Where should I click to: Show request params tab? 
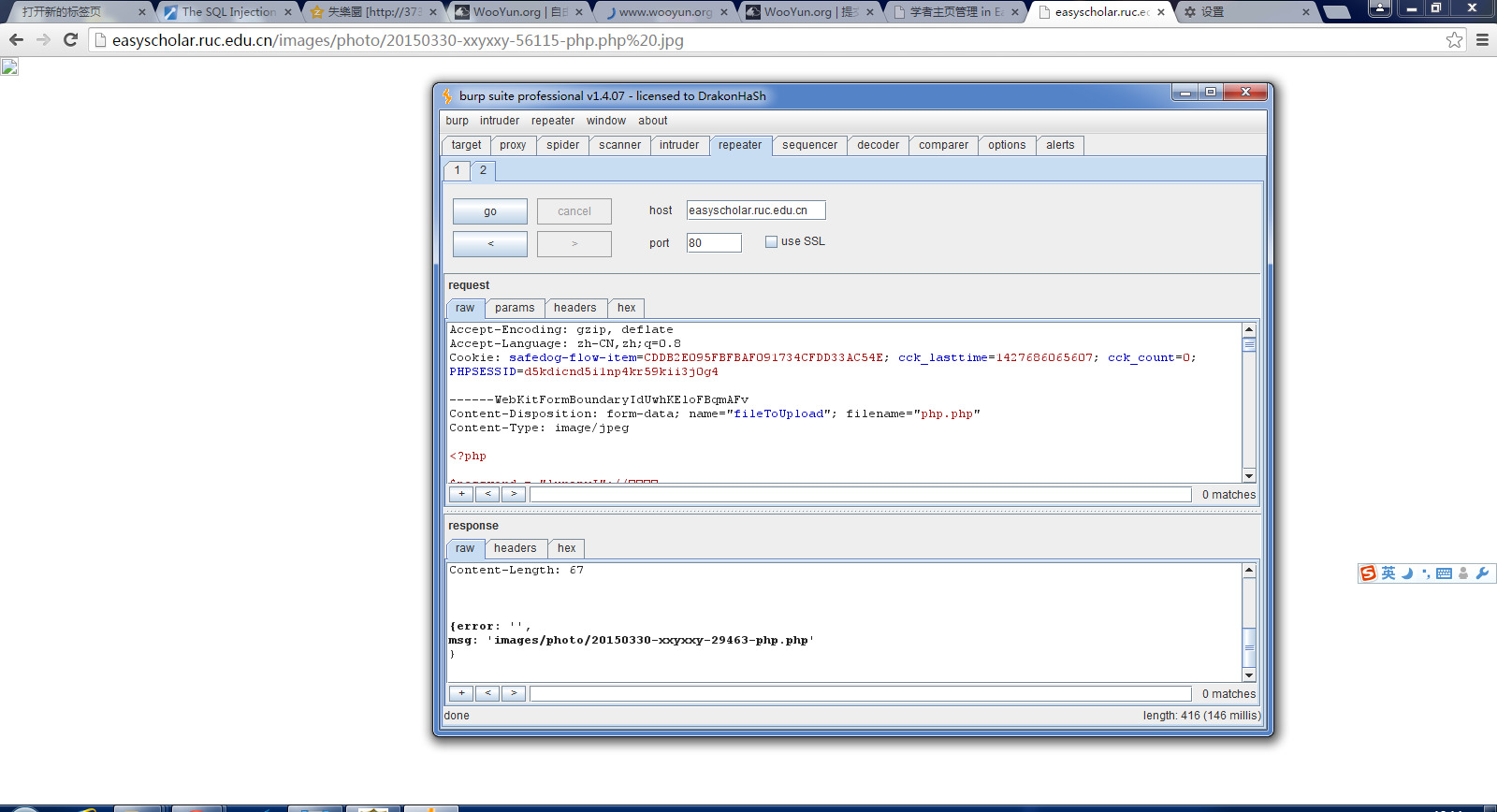(x=515, y=308)
